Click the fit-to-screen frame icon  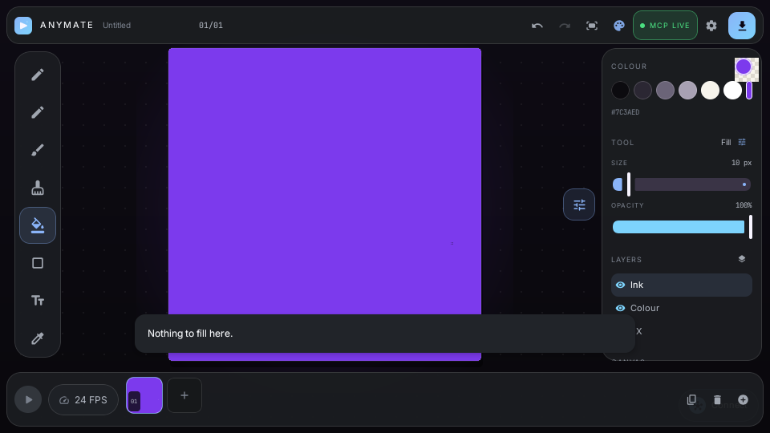point(592,26)
